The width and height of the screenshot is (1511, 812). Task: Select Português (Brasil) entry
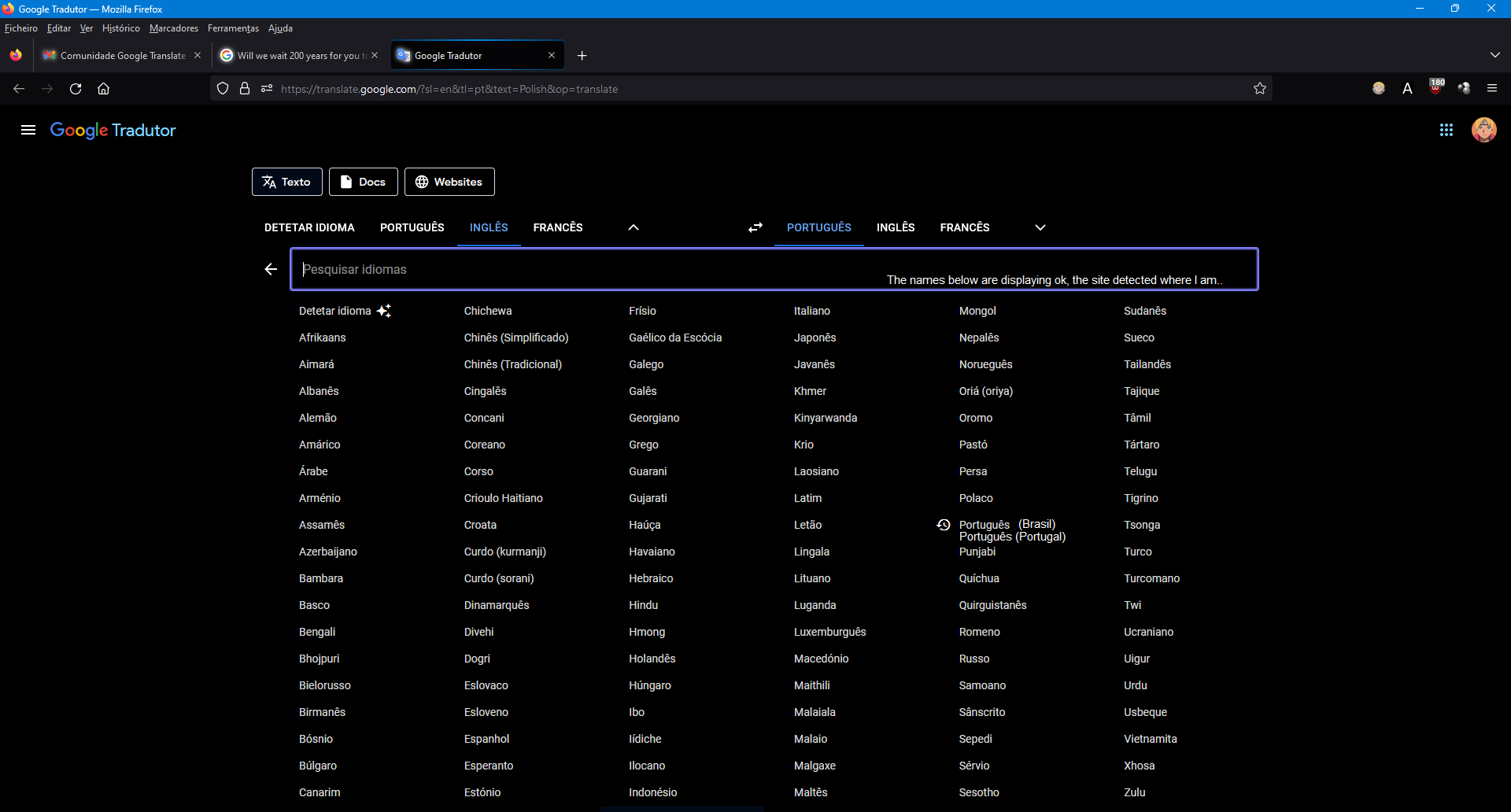[x=1007, y=524]
